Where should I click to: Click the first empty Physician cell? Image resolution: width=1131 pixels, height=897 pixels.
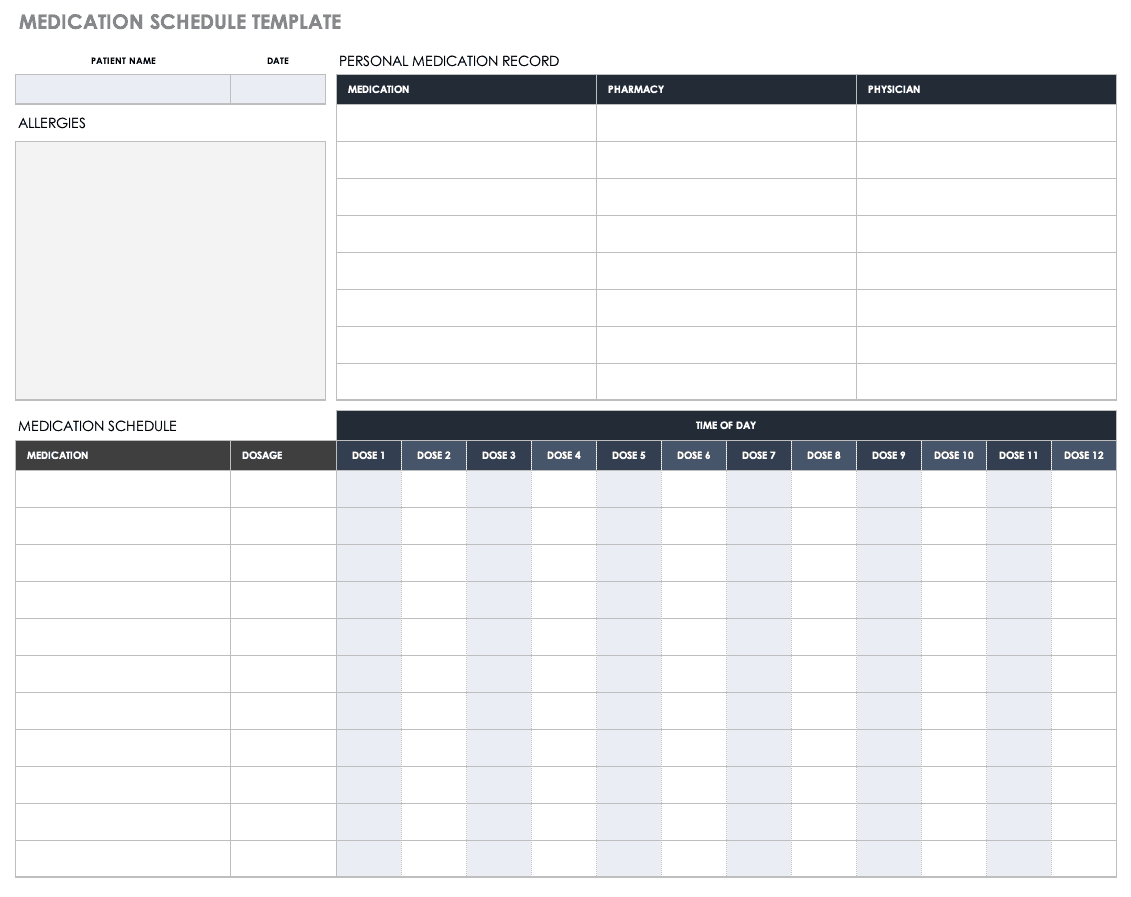coord(985,122)
